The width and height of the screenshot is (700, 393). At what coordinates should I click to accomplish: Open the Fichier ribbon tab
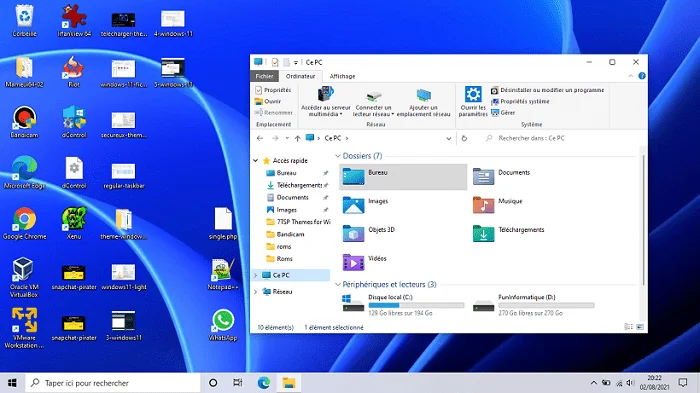(x=264, y=76)
